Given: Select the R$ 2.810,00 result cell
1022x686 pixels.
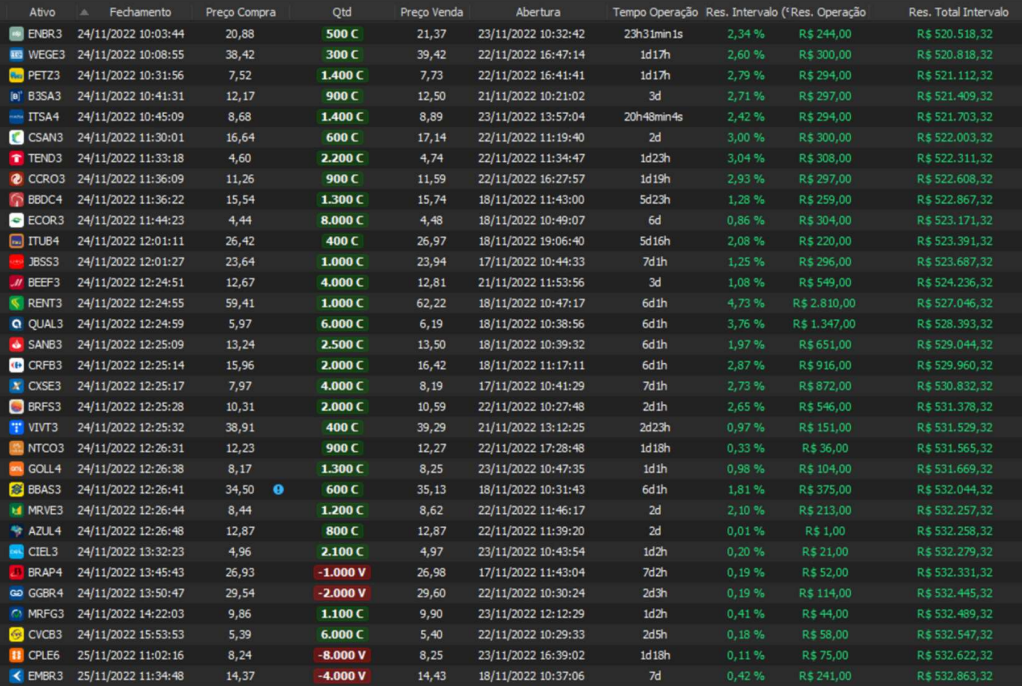Looking at the screenshot, I should tap(824, 303).
